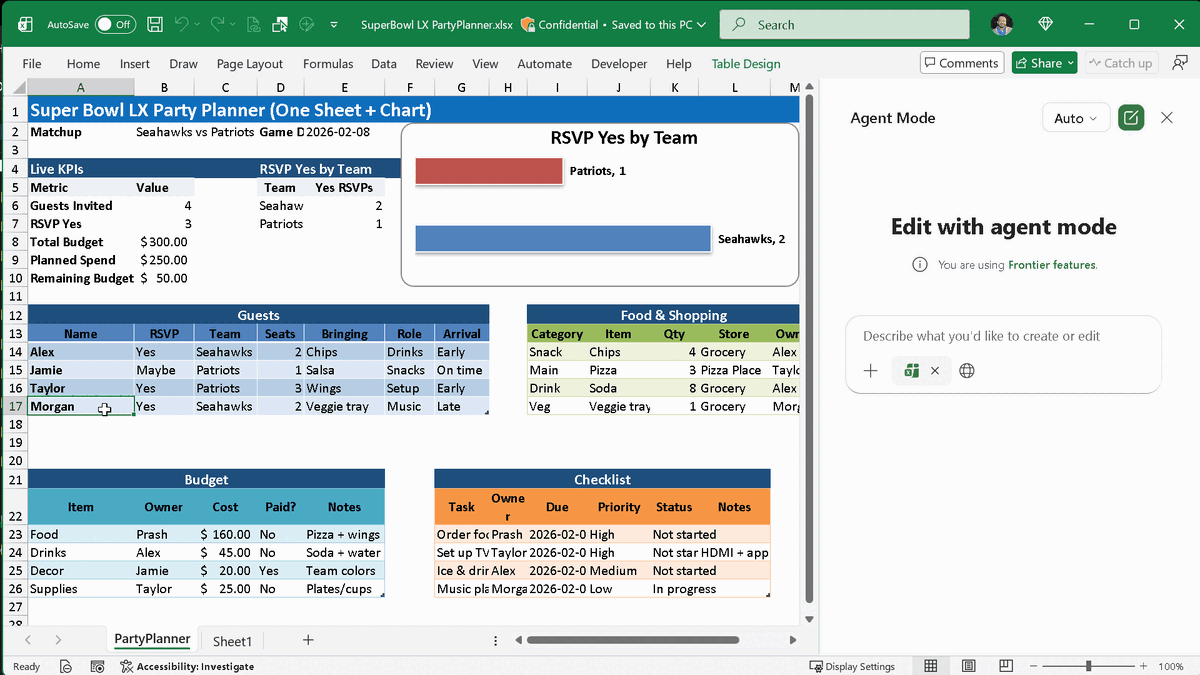The image size is (1200, 675).
Task: Select the Sheet1 tab
Action: pos(232,640)
